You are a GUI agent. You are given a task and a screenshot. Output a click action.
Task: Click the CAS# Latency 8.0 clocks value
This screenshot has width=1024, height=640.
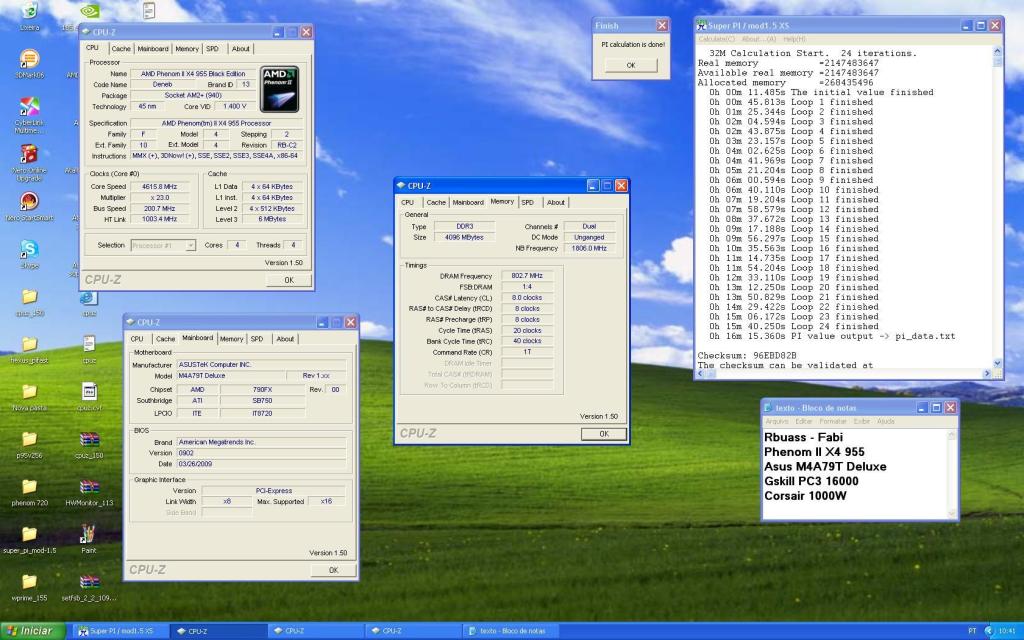tap(527, 298)
